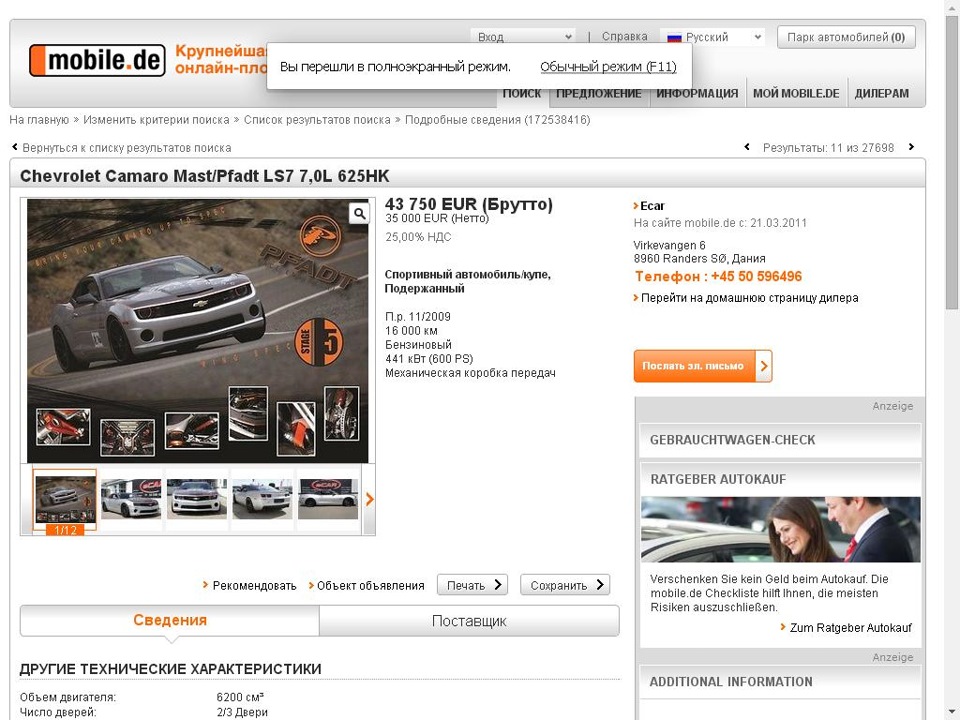Click the price 43 750 EUR (Брутто)

469,204
